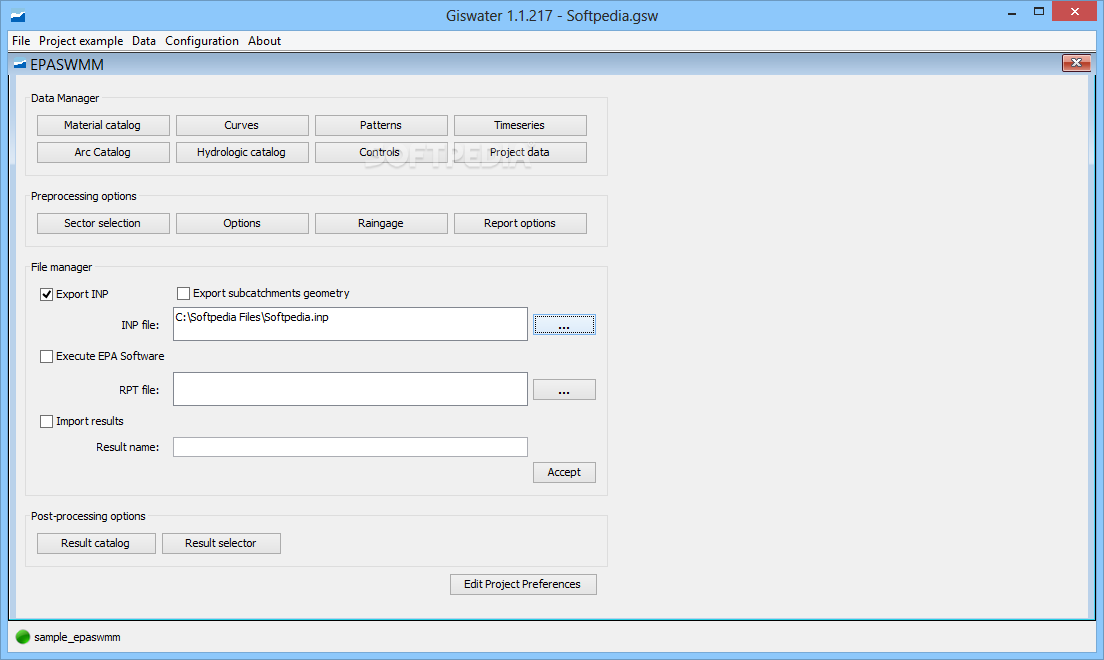Viewport: 1104px width, 660px height.
Task: Click the sample_epaswmm status text
Action: (x=77, y=637)
